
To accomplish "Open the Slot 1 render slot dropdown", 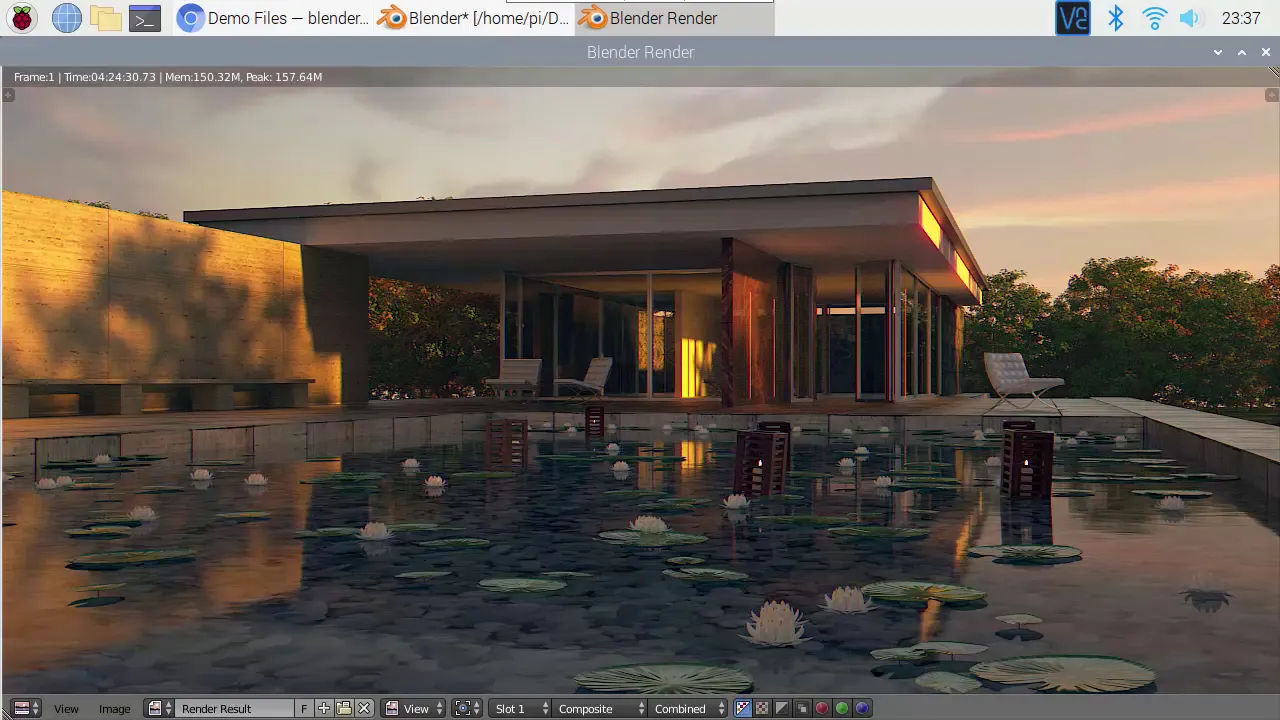I will [521, 708].
